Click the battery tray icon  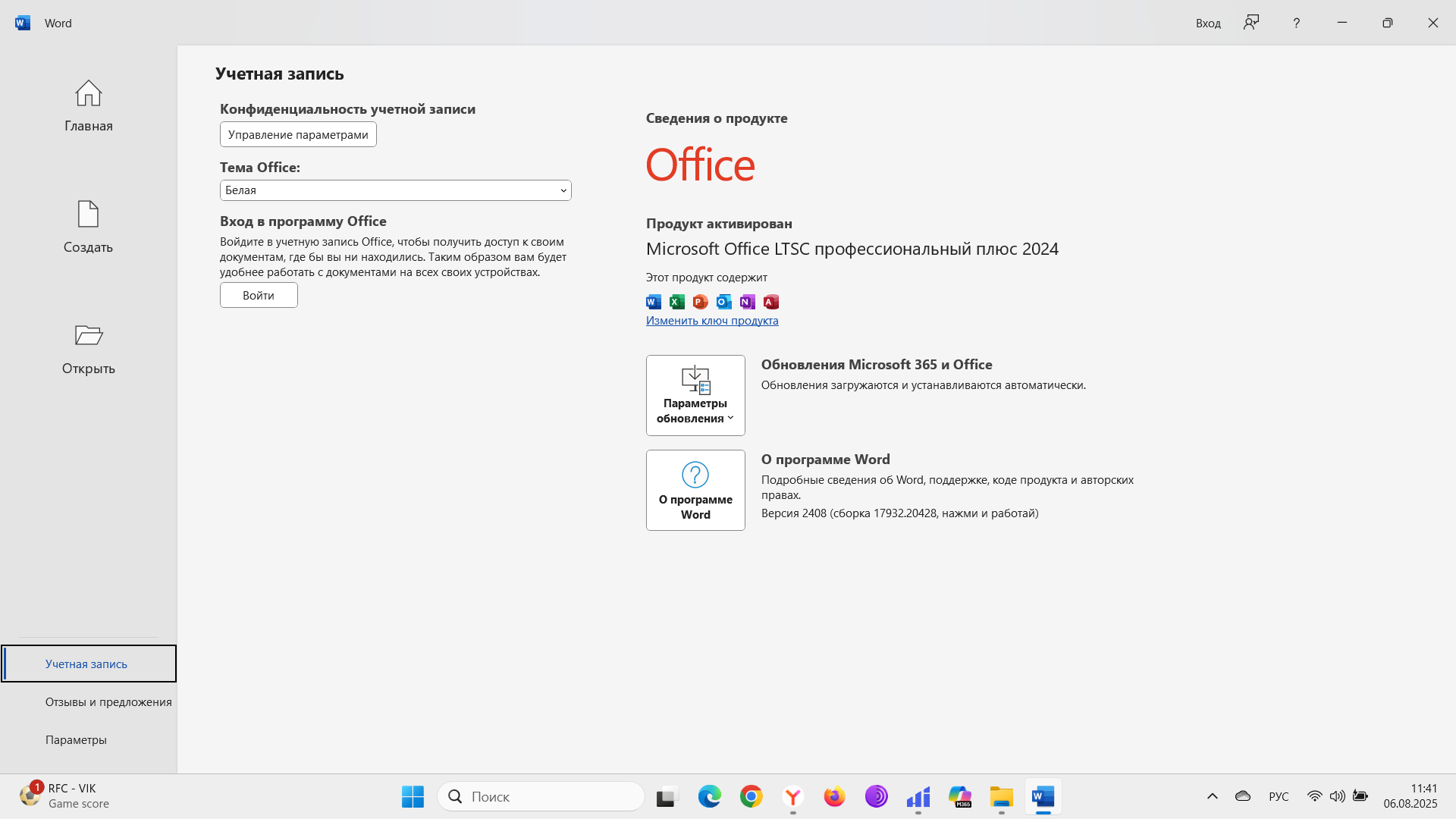[1360, 796]
